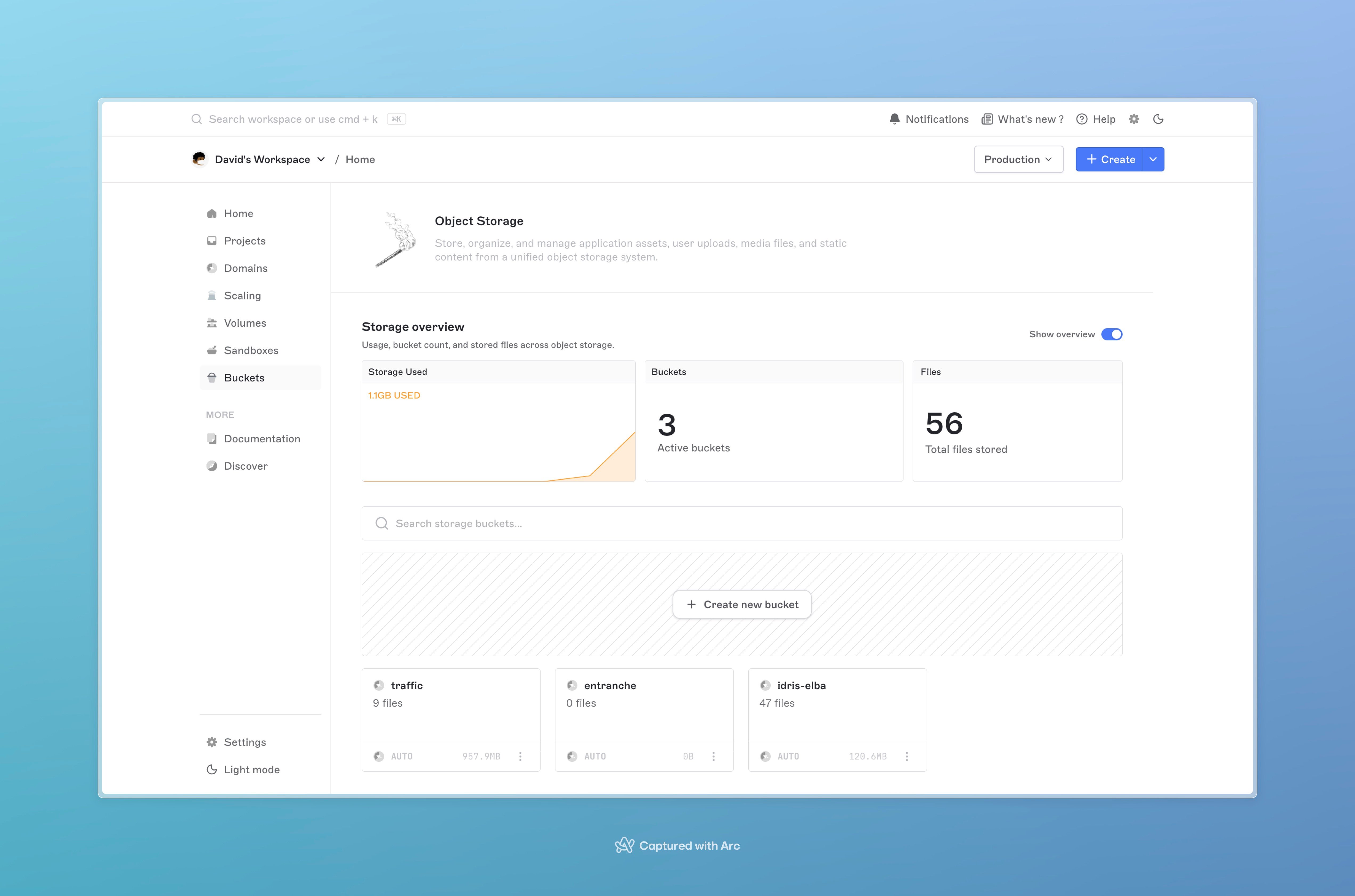Open the entranche bucket card
Image resolution: width=1355 pixels, height=896 pixels.
[x=644, y=720]
